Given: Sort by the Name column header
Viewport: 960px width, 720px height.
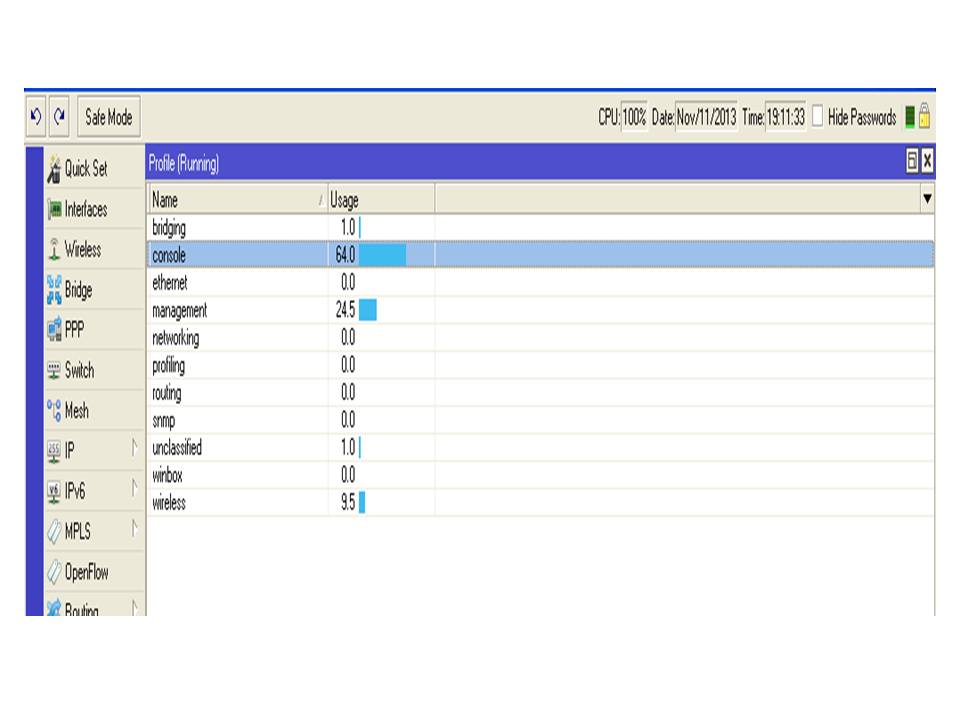Looking at the screenshot, I should 238,200.
